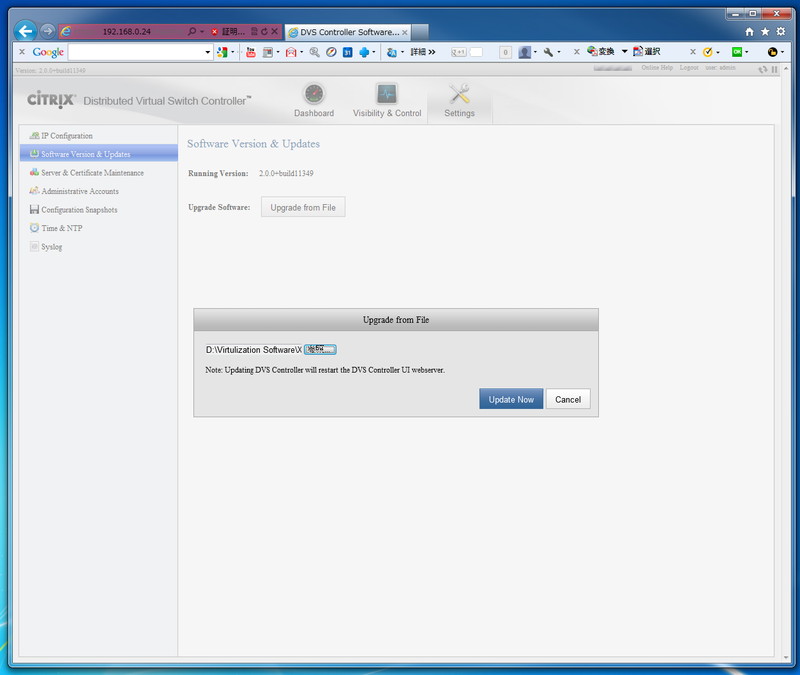Click the certificate error indicator
Screen dimensions: 800x675
tap(229, 32)
